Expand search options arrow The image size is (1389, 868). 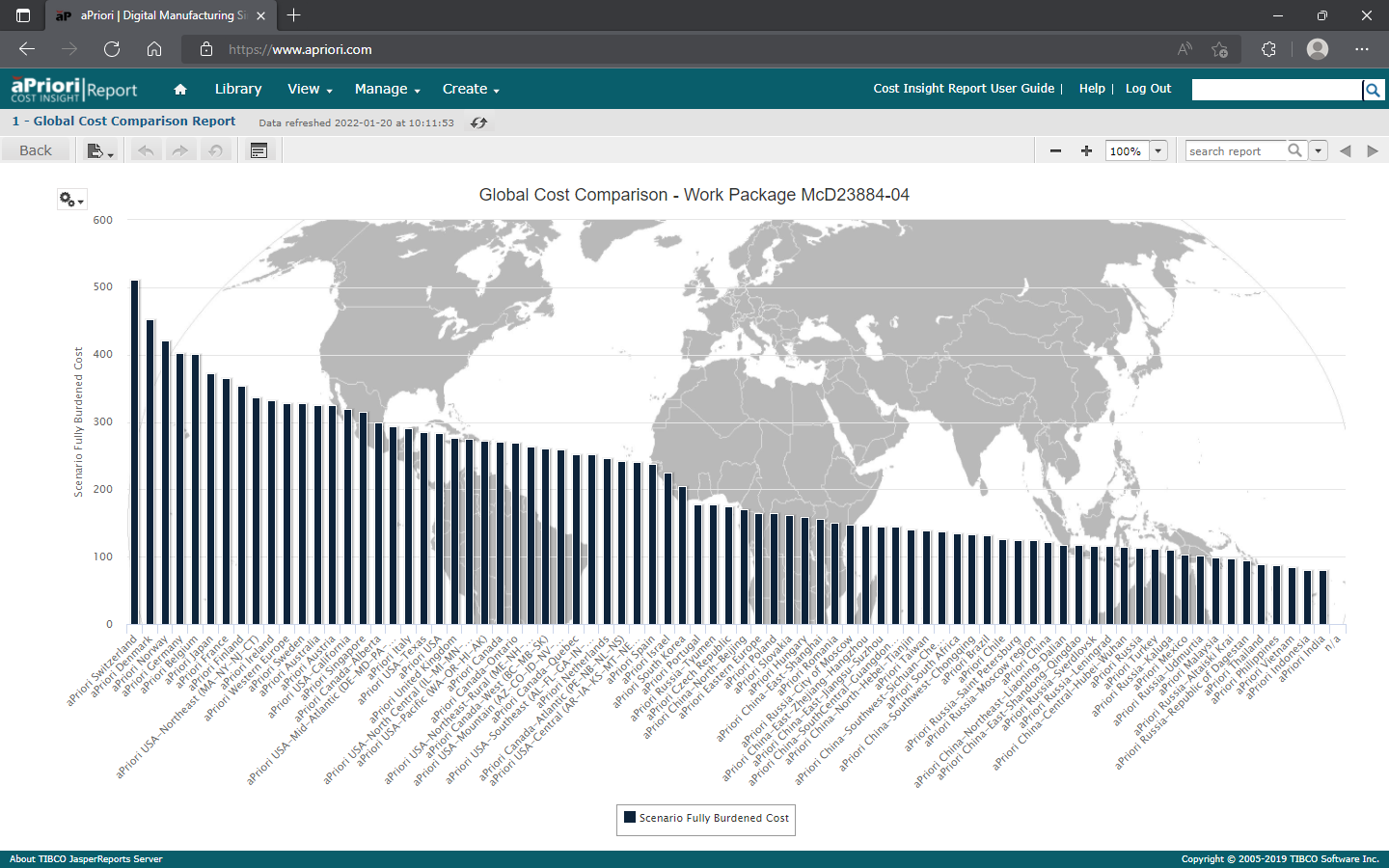pyautogui.click(x=1319, y=150)
